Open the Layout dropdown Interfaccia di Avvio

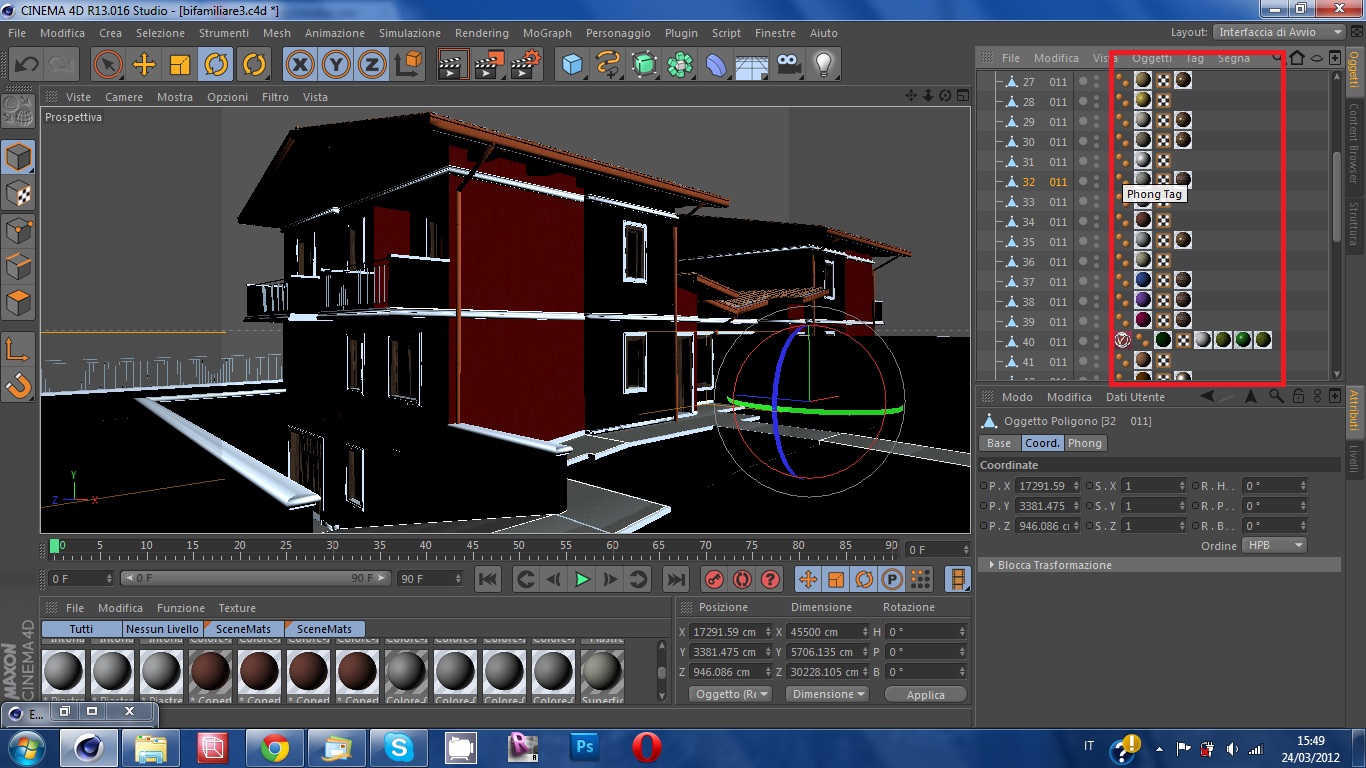tap(1279, 33)
